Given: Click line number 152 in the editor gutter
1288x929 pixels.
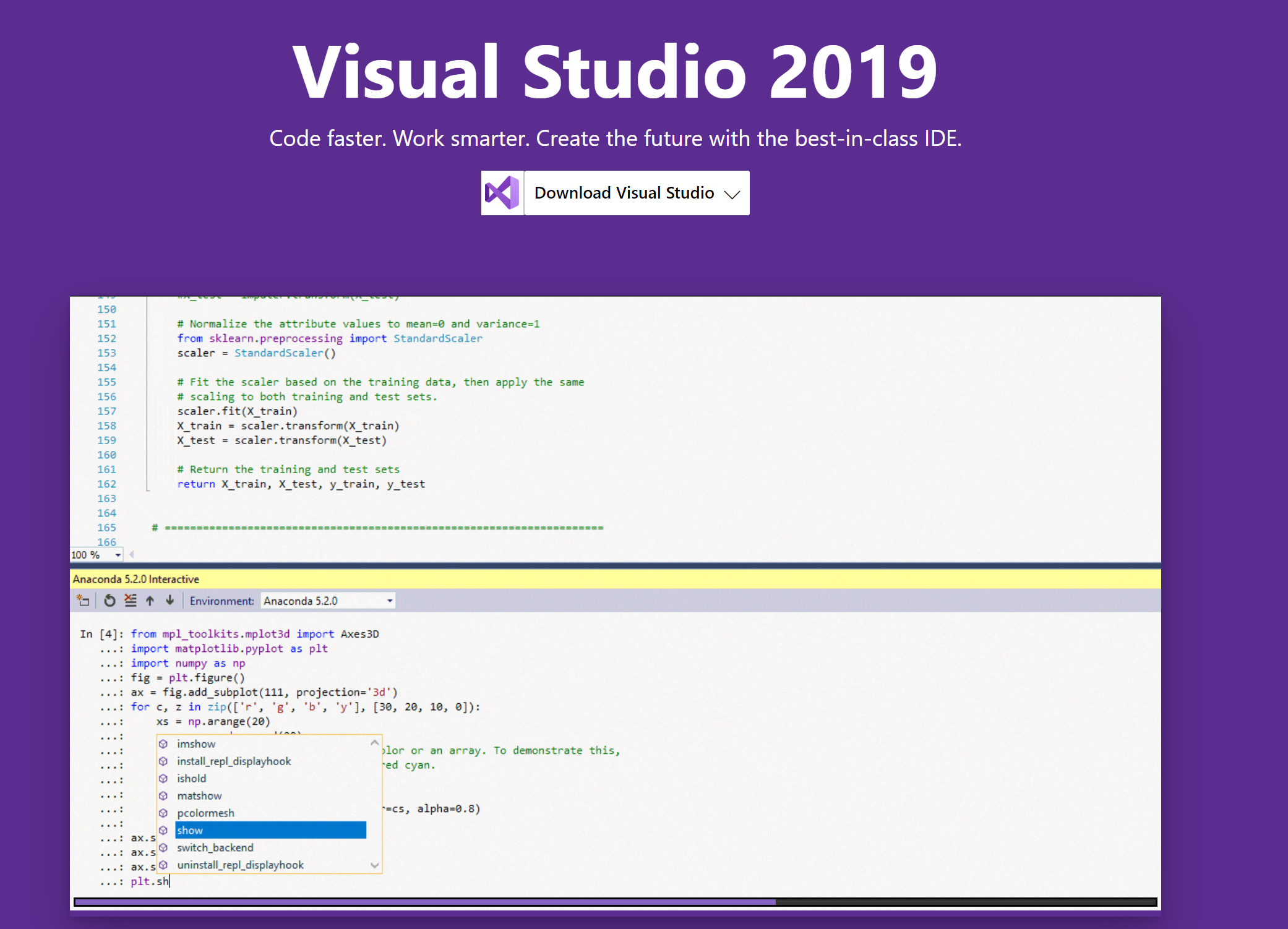Looking at the screenshot, I should tap(106, 338).
